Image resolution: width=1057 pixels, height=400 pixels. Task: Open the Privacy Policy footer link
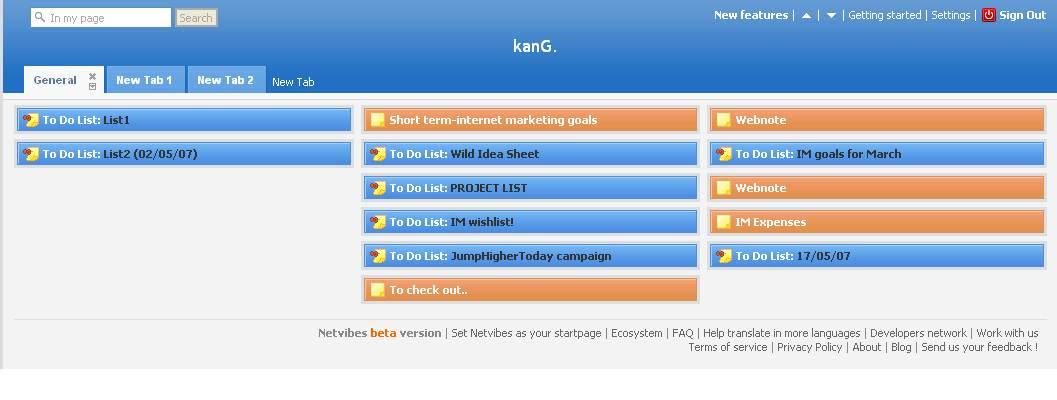809,347
